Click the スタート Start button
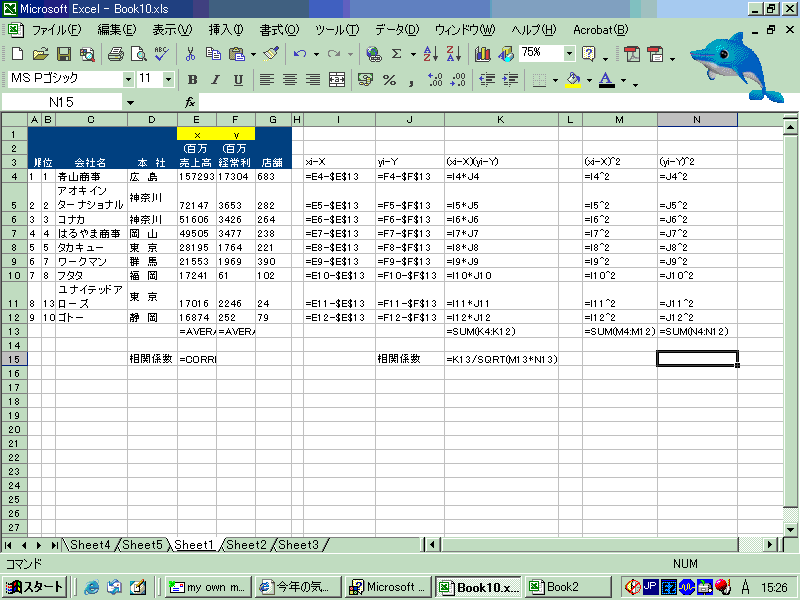This screenshot has height=600, width=800. click(35, 587)
